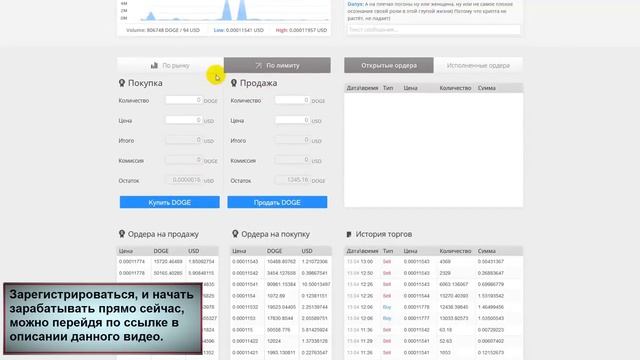Select buy order priced 0.00011543
Image resolution: width=640 pixels, height=360 pixels.
coord(281,262)
